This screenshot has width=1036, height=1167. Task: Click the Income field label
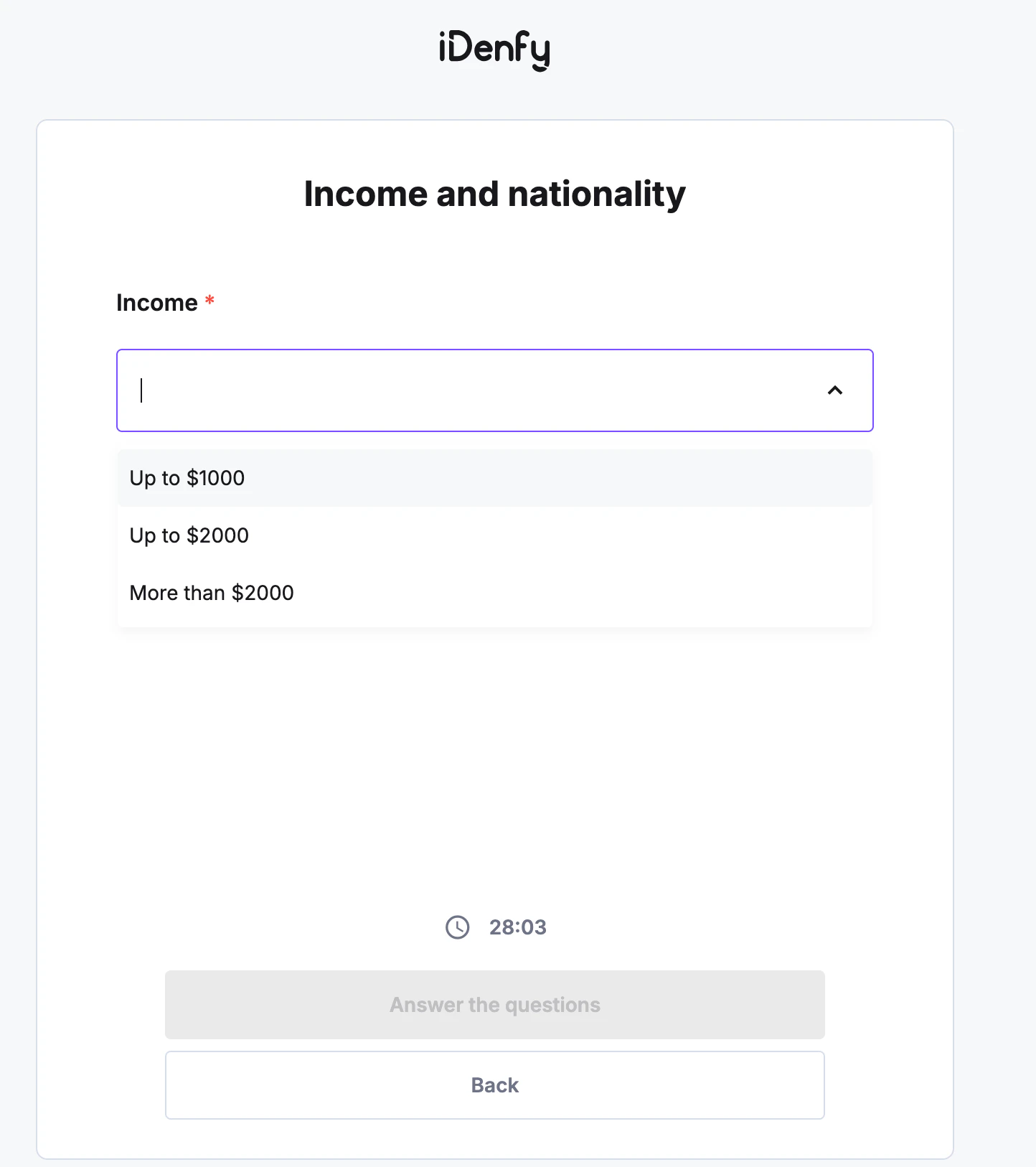157,302
